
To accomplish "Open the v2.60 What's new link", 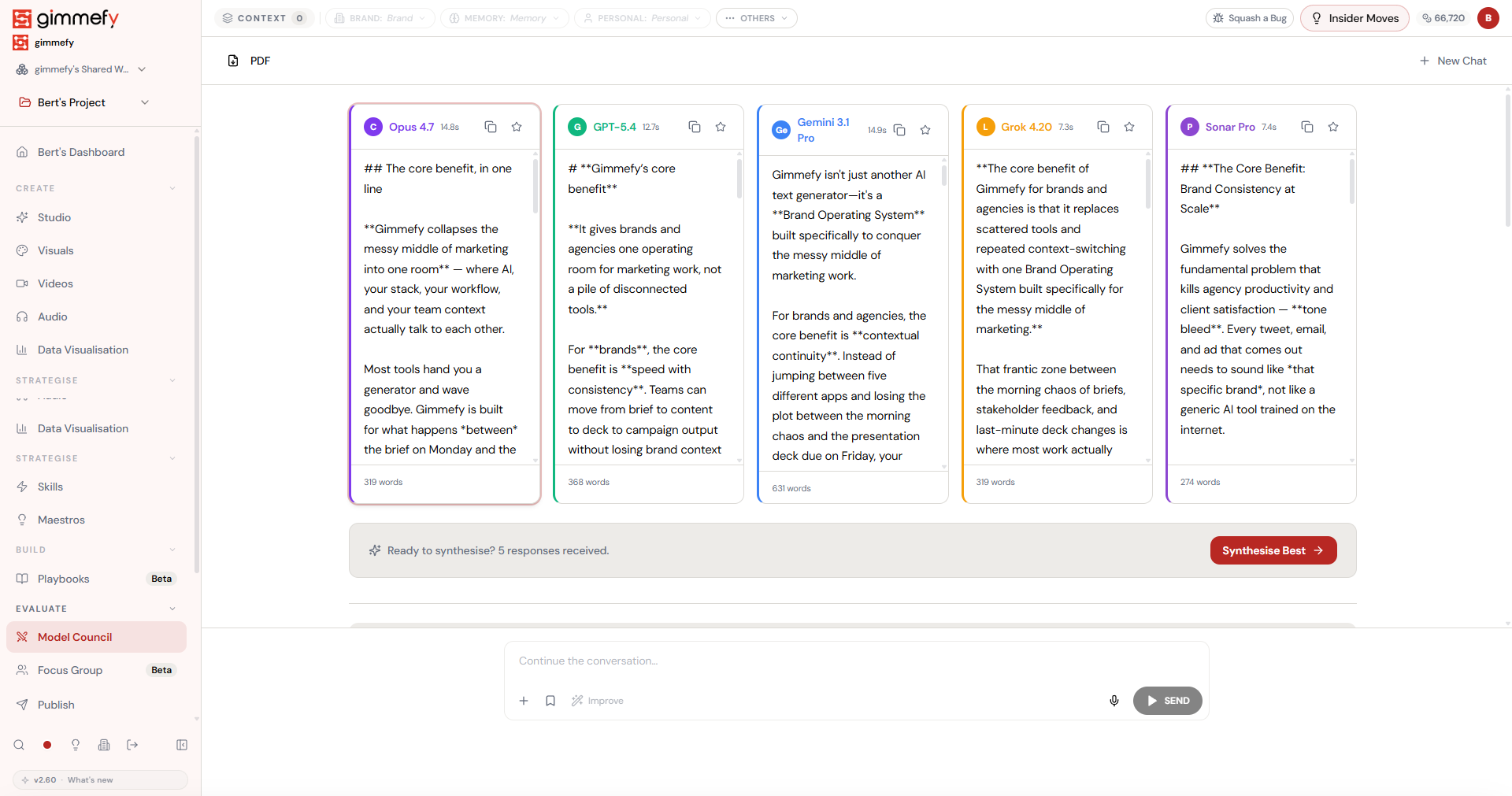I will click(100, 779).
